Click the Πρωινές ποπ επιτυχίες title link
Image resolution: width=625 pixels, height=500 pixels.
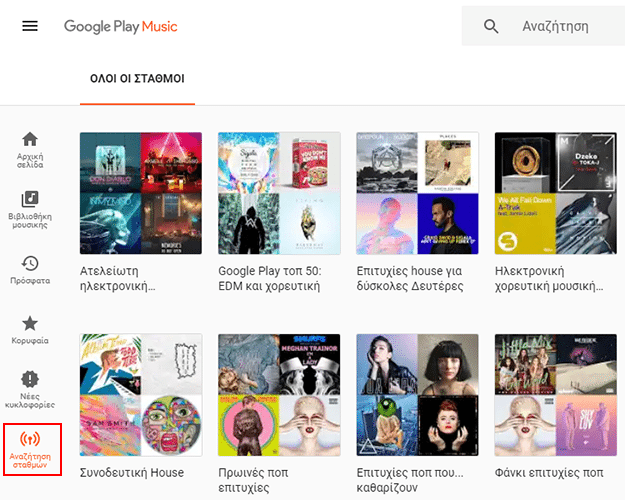click(253, 480)
